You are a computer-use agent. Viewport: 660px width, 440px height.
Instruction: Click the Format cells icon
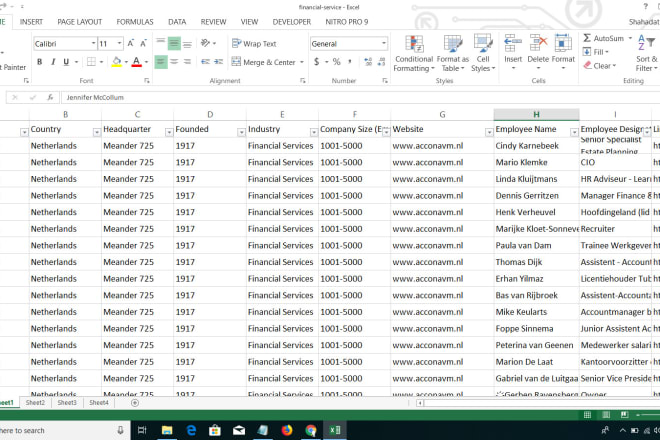tap(563, 43)
